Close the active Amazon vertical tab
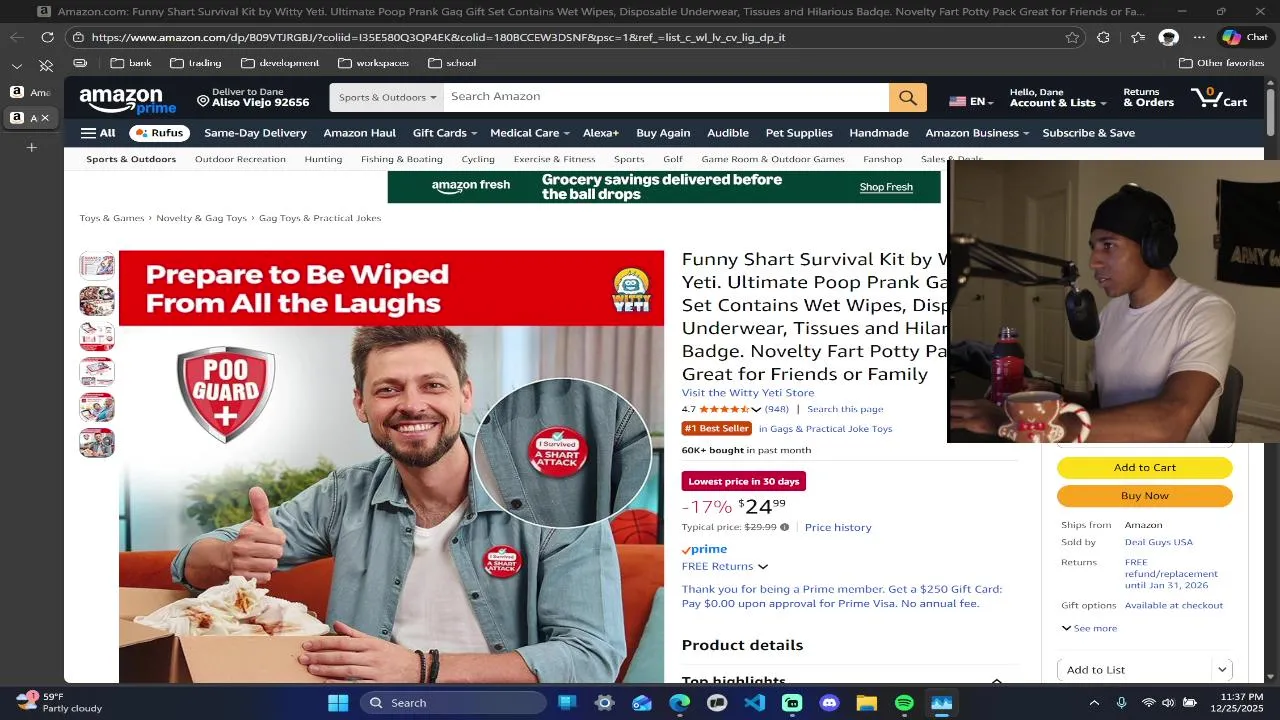The image size is (1280, 720). coord(44,118)
